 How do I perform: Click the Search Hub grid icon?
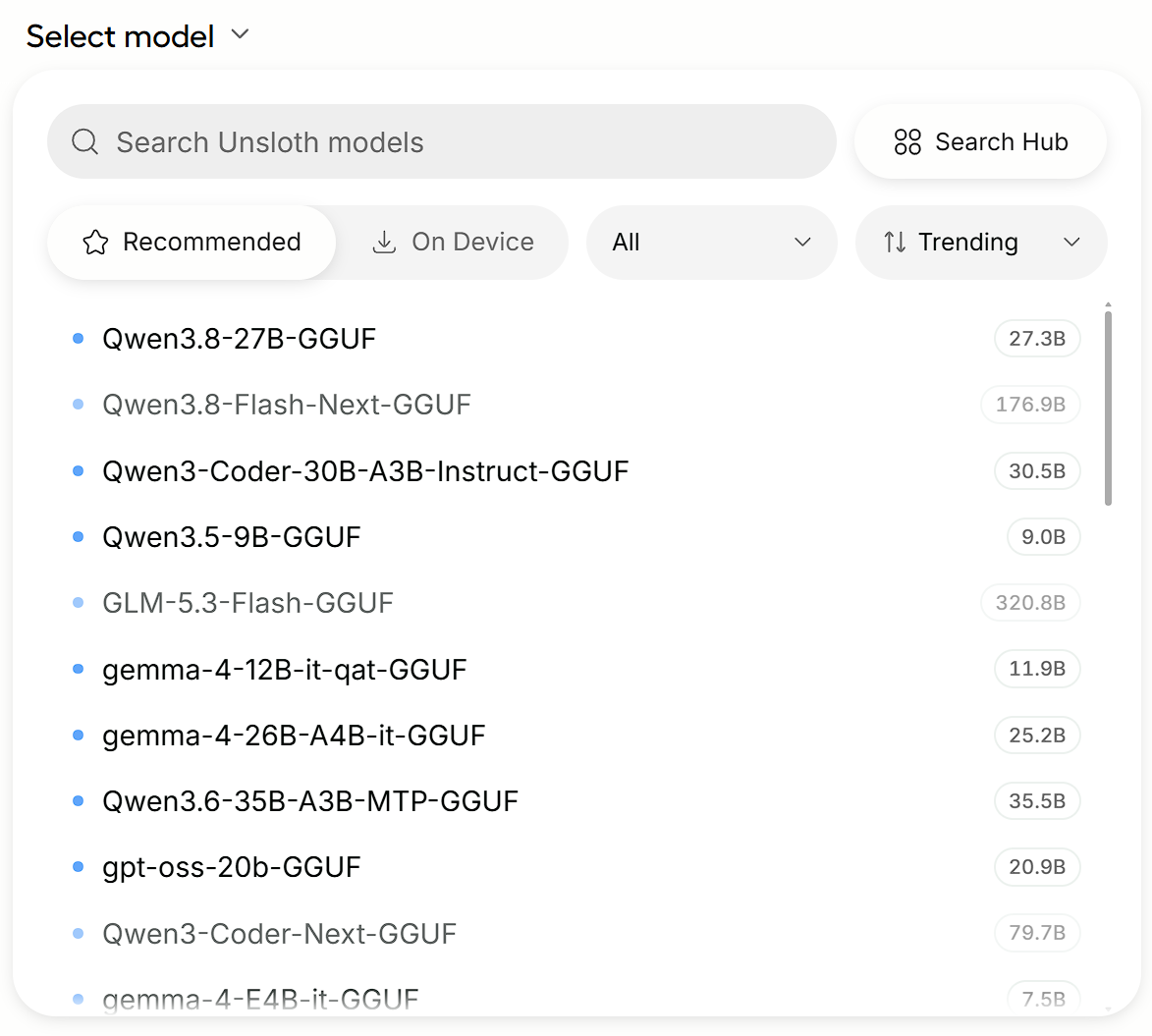tap(907, 141)
